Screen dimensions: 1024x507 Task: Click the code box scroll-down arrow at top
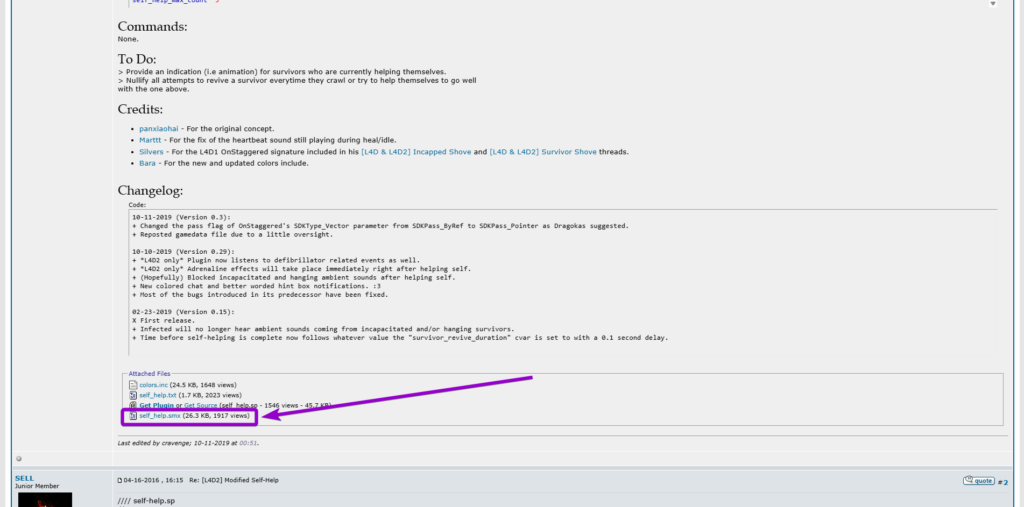[993, 3]
